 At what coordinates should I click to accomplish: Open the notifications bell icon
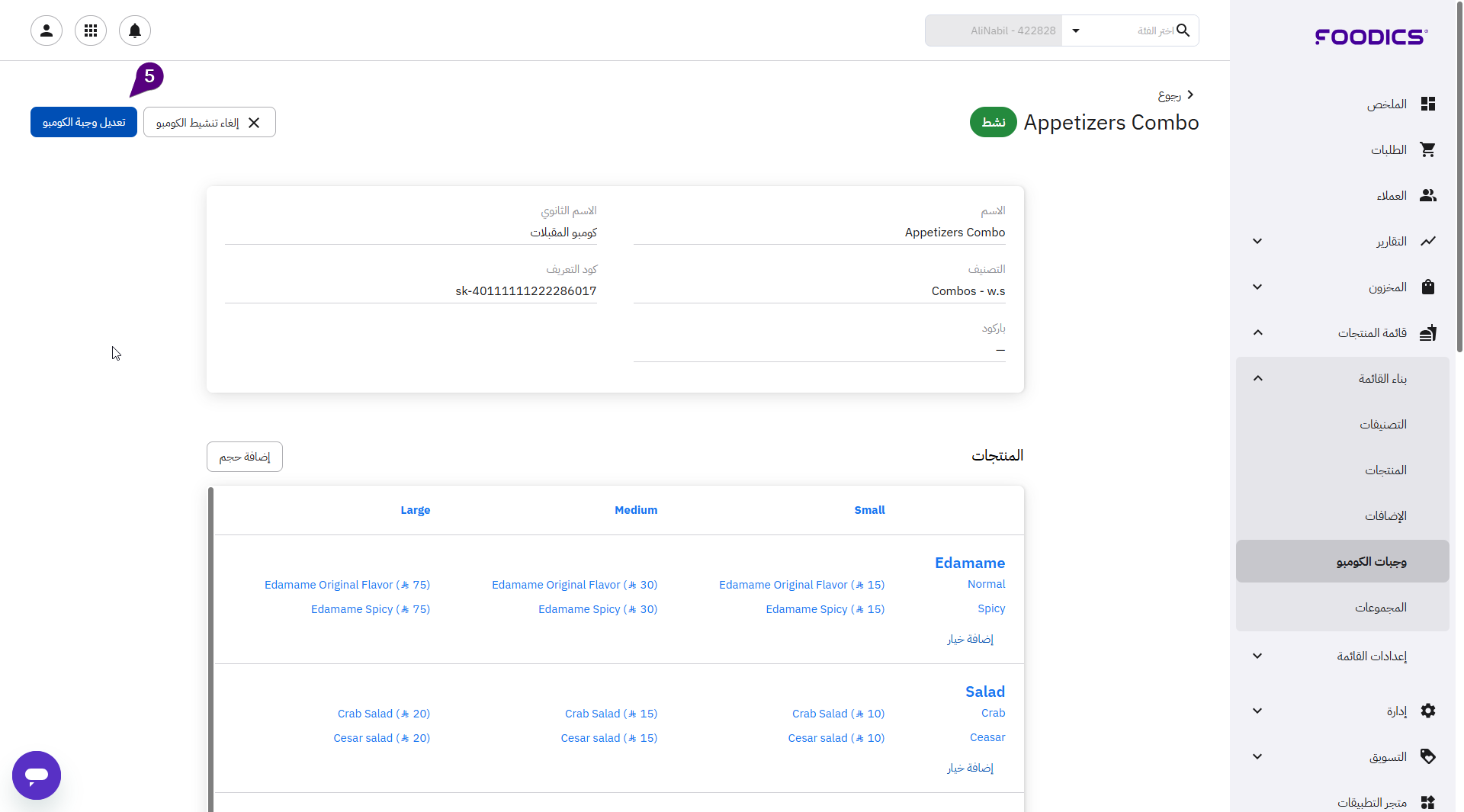[x=135, y=30]
